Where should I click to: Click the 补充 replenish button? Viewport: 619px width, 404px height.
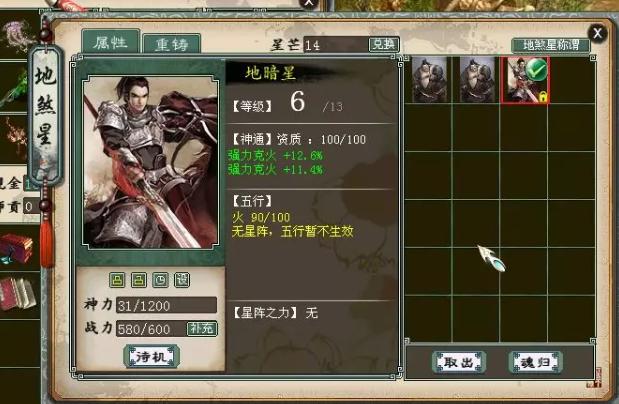pyautogui.click(x=202, y=328)
